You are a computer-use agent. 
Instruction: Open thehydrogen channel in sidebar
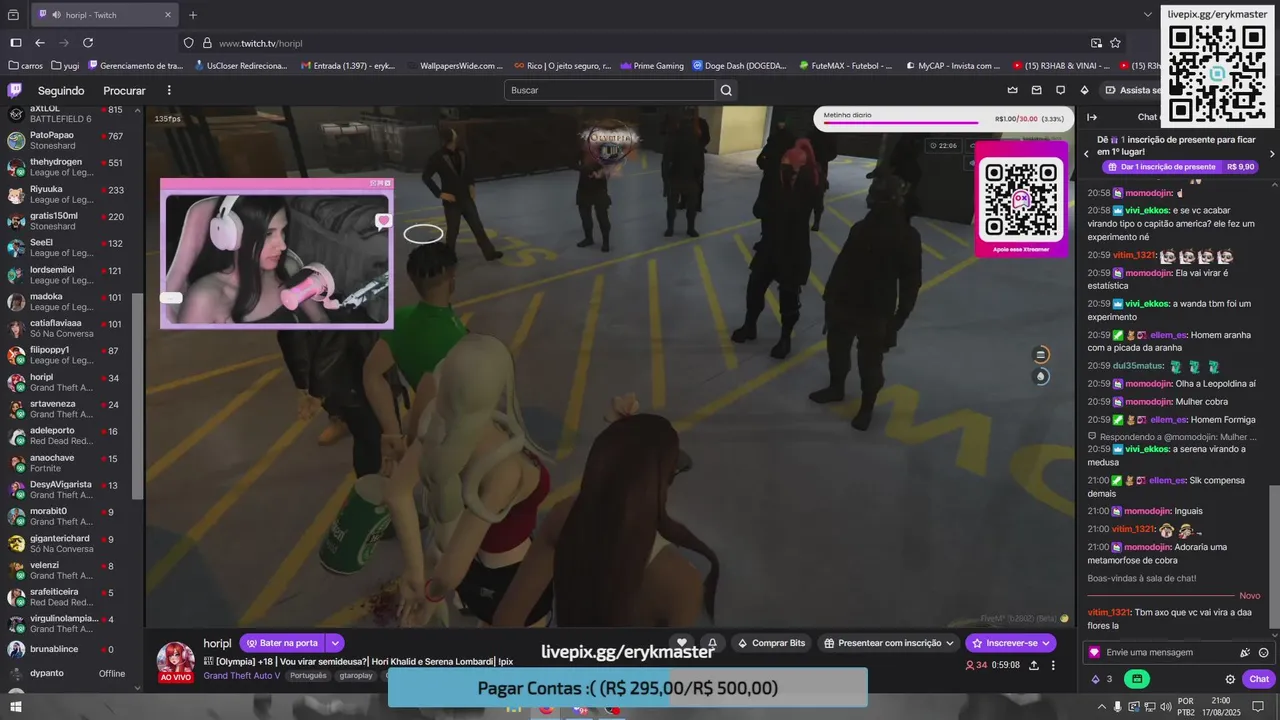(x=66, y=168)
